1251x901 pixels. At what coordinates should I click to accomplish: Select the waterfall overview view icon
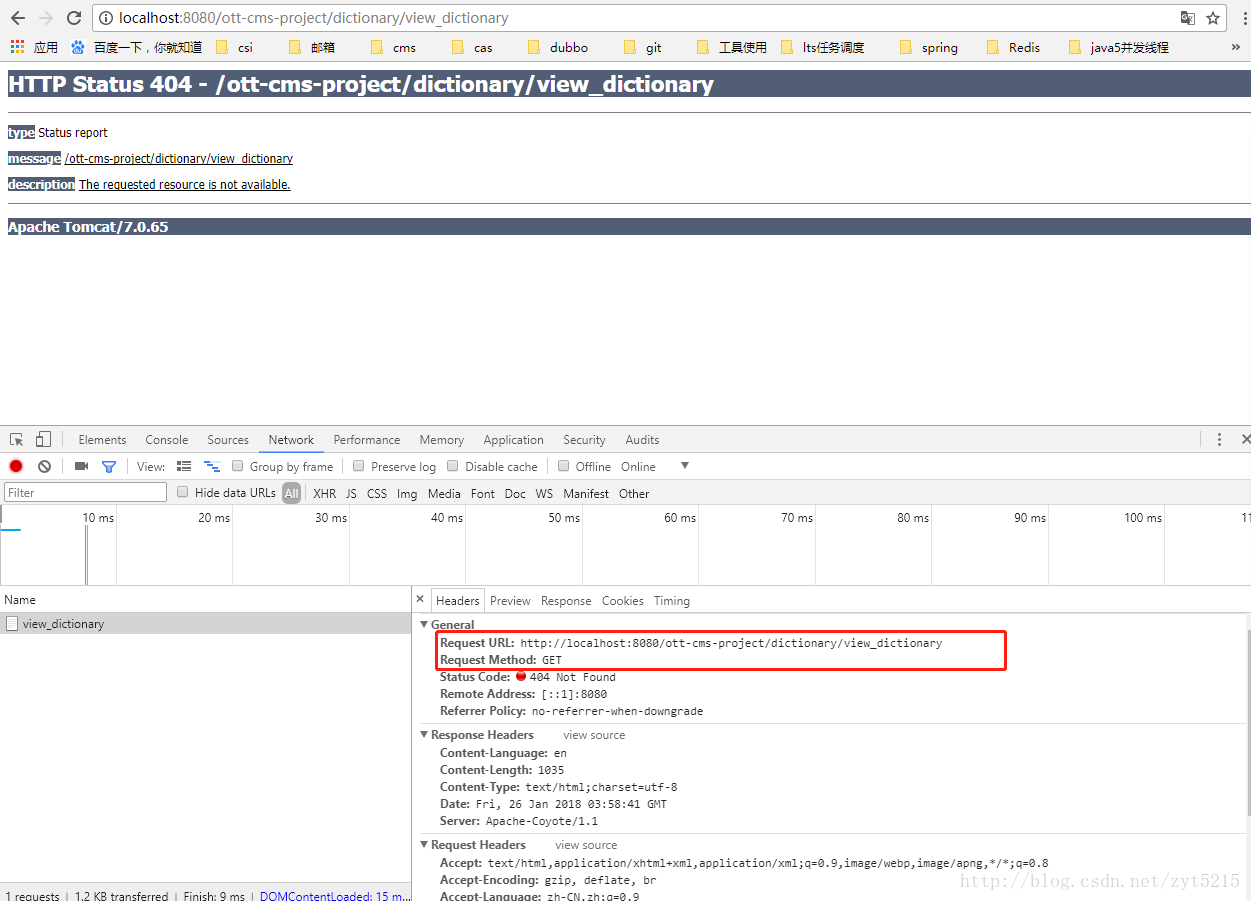(x=211, y=466)
